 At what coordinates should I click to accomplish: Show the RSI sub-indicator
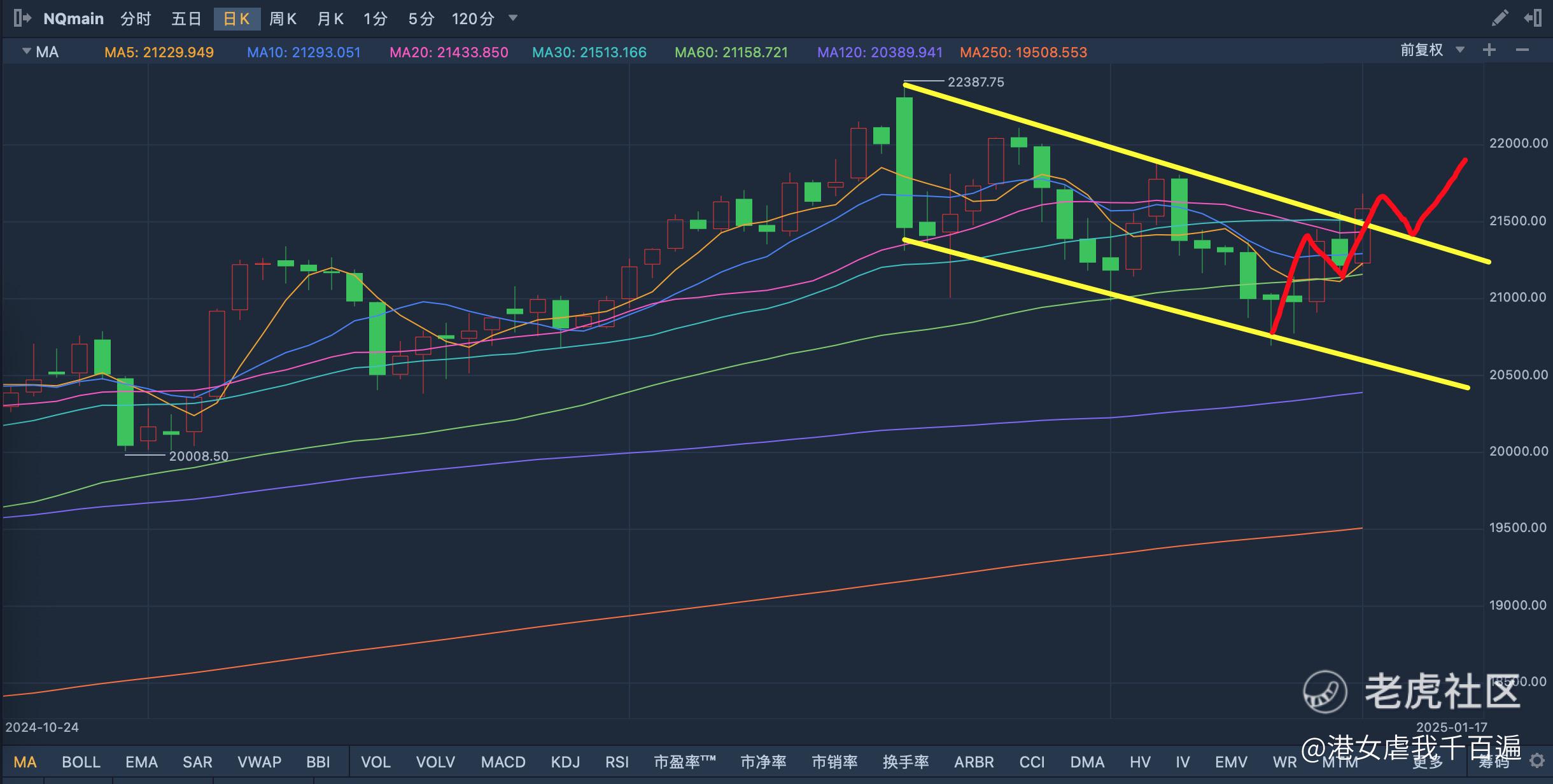click(617, 762)
